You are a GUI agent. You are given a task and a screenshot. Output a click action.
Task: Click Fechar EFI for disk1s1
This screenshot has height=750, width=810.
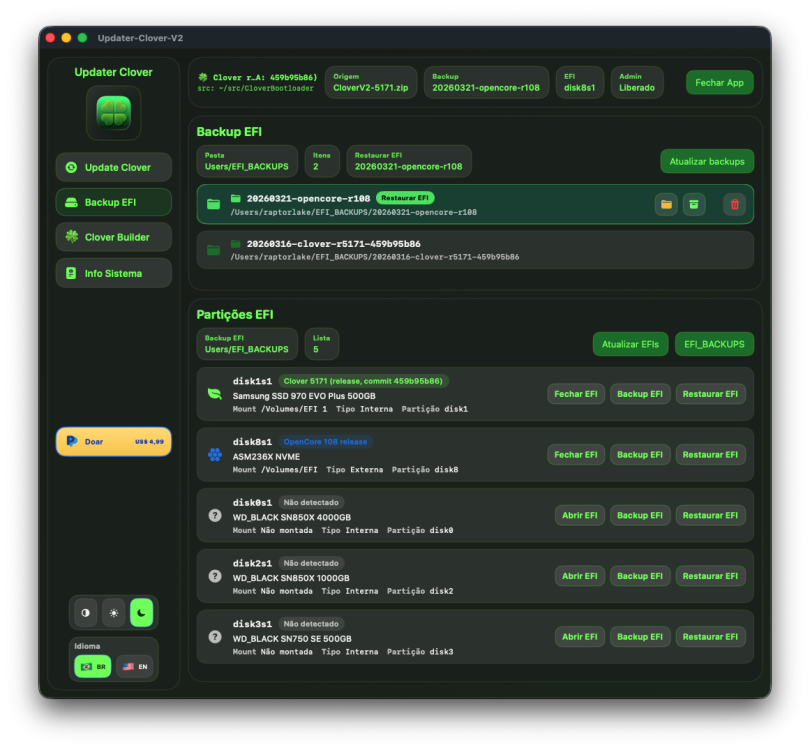click(575, 394)
